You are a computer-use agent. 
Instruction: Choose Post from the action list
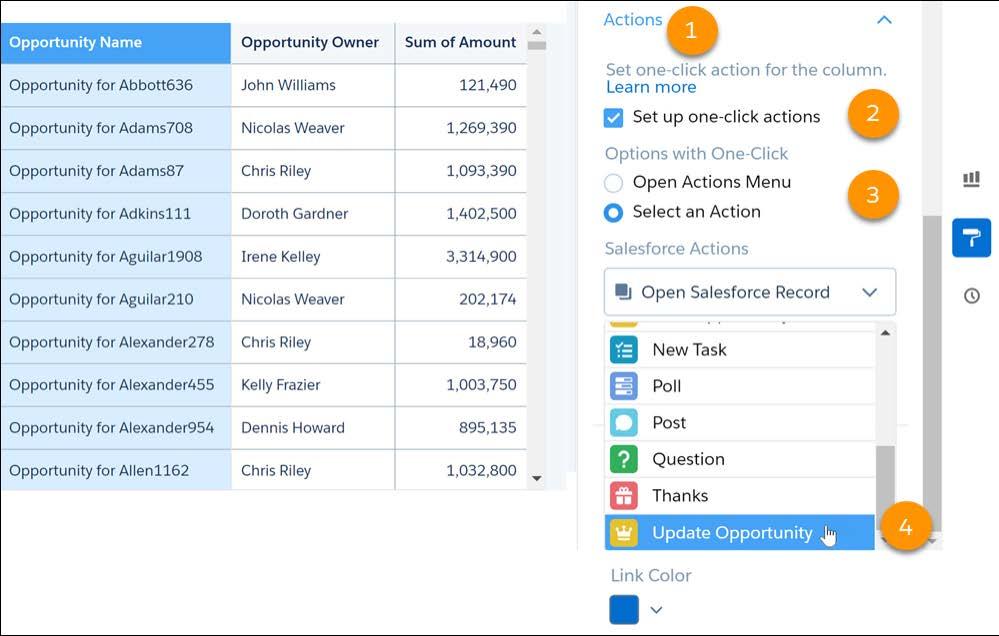click(x=740, y=423)
